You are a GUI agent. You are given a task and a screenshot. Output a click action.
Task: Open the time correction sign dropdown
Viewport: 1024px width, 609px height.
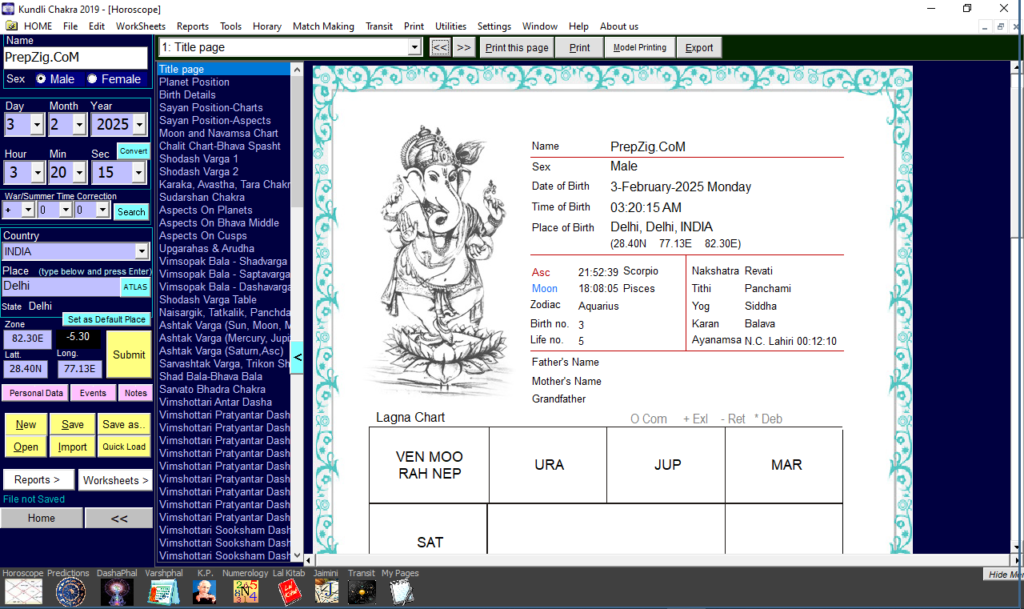tap(27, 210)
